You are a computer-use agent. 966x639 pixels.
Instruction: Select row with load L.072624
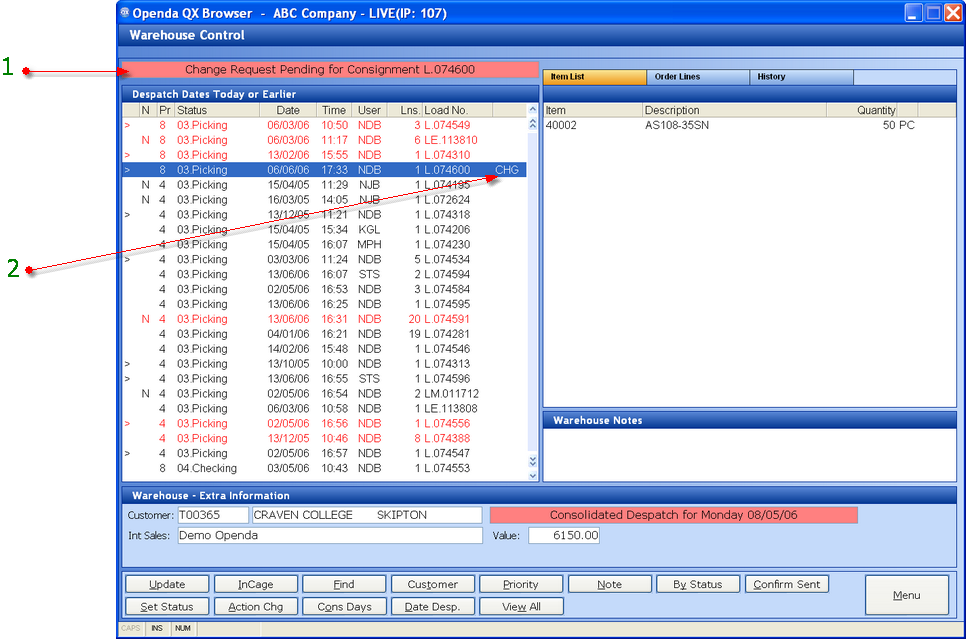(x=325, y=200)
